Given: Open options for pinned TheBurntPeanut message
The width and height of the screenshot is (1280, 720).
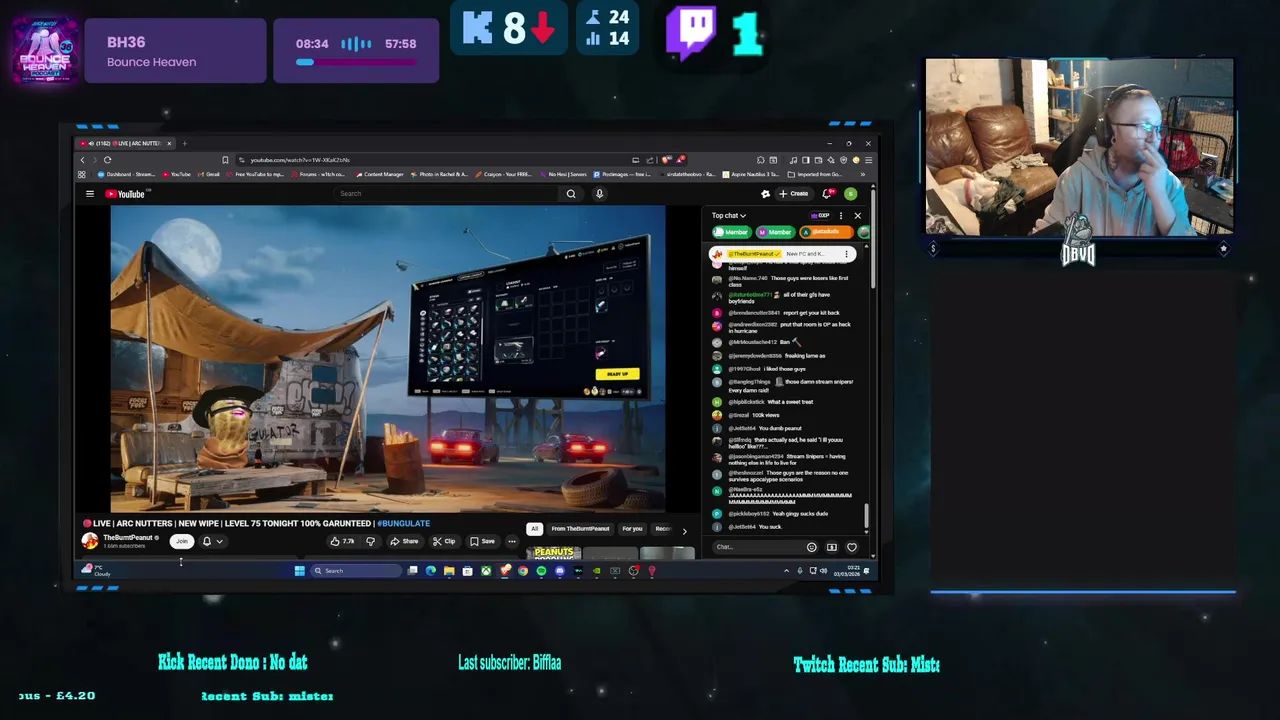Looking at the screenshot, I should tap(846, 254).
